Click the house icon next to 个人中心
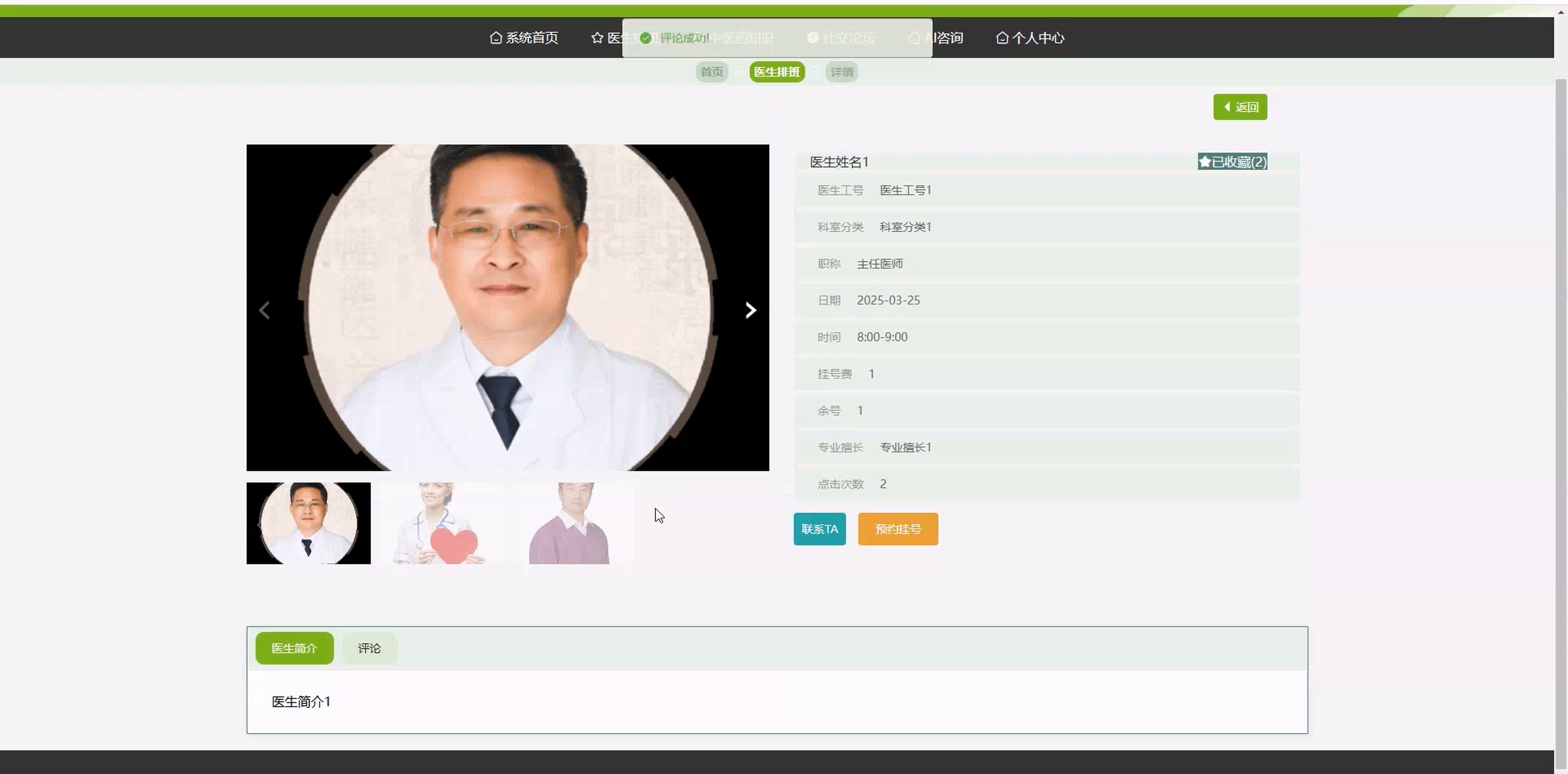 pos(1002,38)
